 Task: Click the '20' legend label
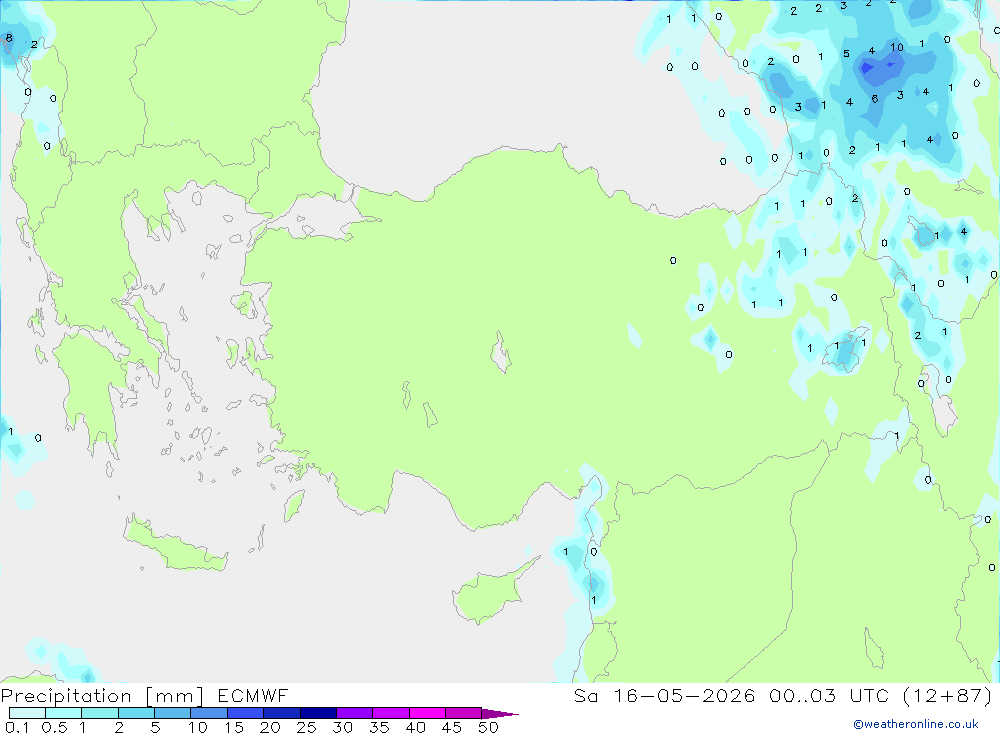(x=270, y=727)
